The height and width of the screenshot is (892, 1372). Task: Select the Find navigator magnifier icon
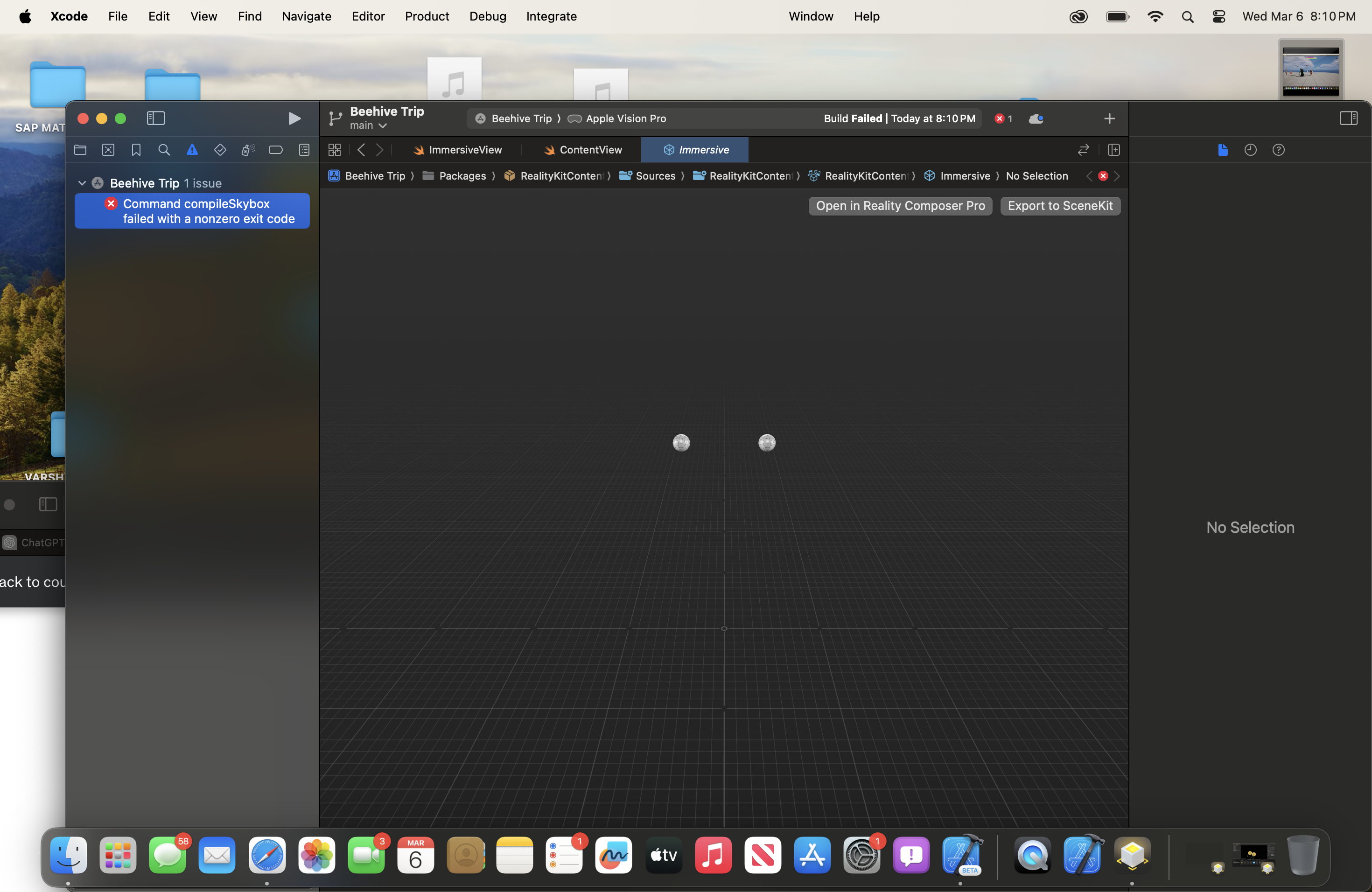(164, 150)
